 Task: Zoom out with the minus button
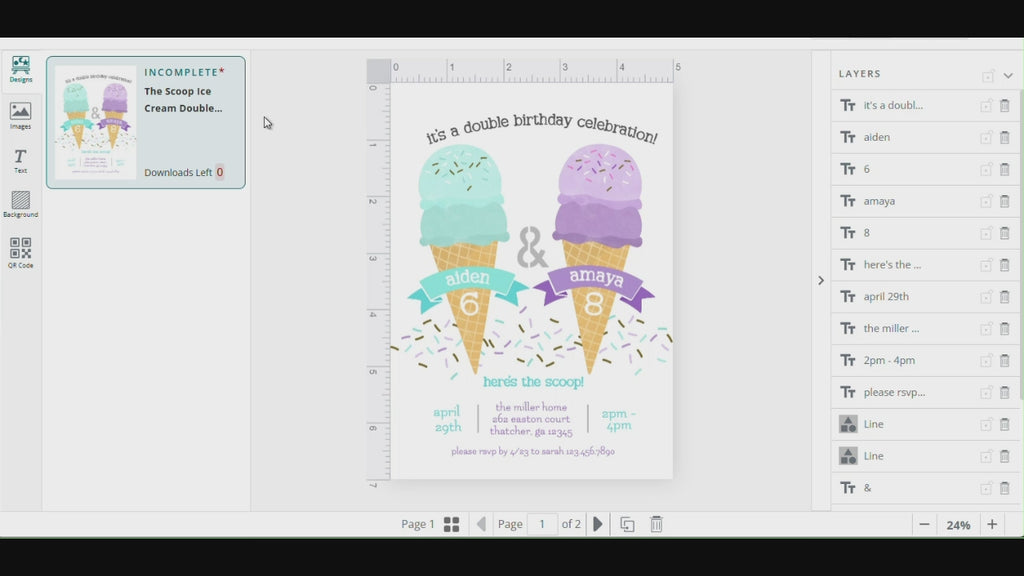click(x=924, y=525)
